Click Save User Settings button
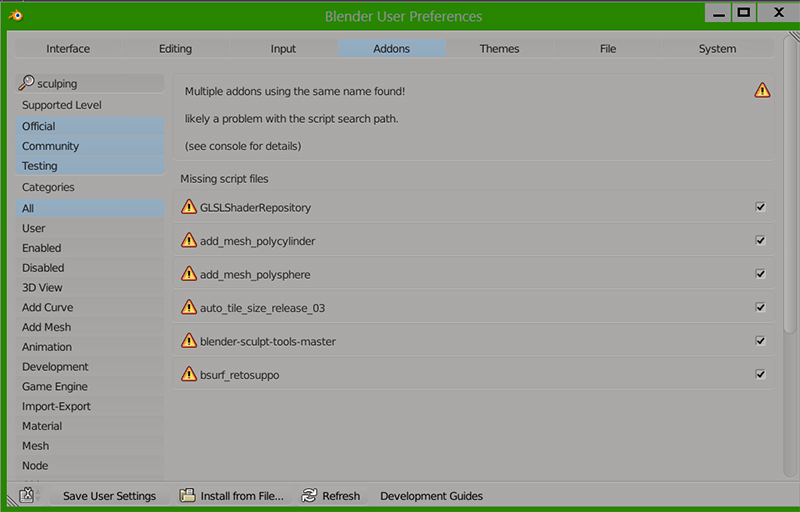This screenshot has width=800, height=512. point(109,496)
